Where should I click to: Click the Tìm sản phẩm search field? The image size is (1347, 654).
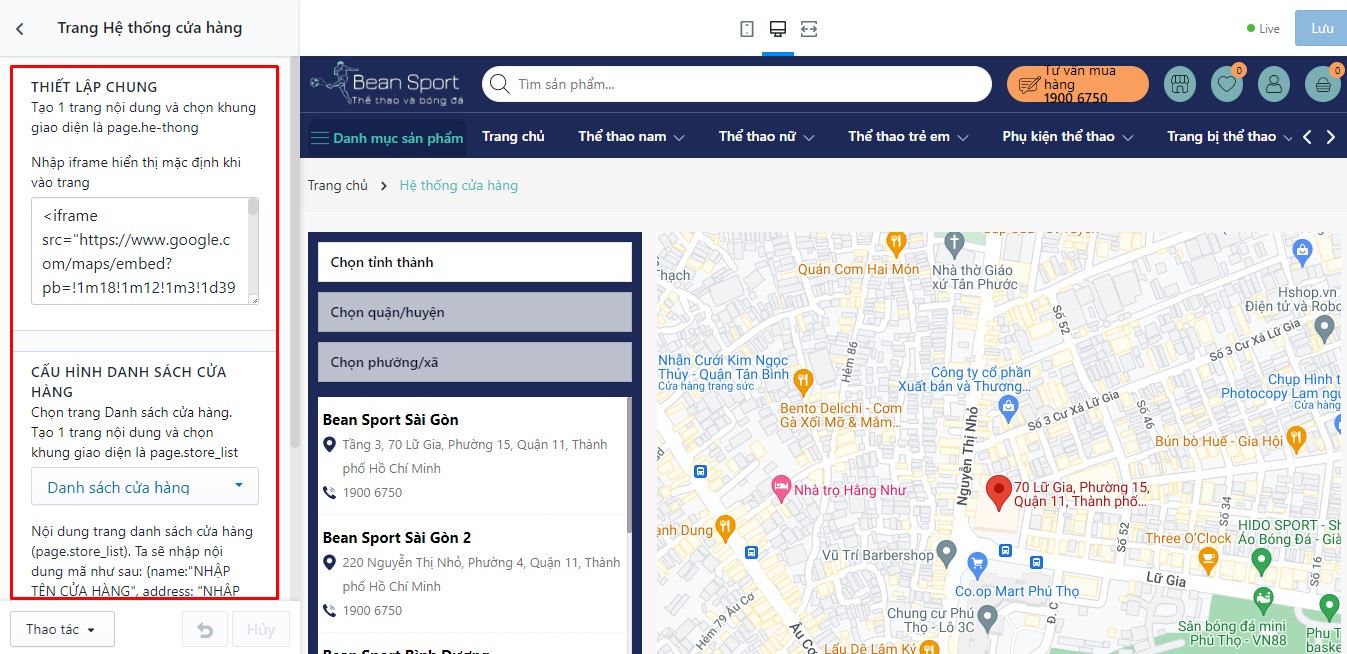click(x=736, y=84)
